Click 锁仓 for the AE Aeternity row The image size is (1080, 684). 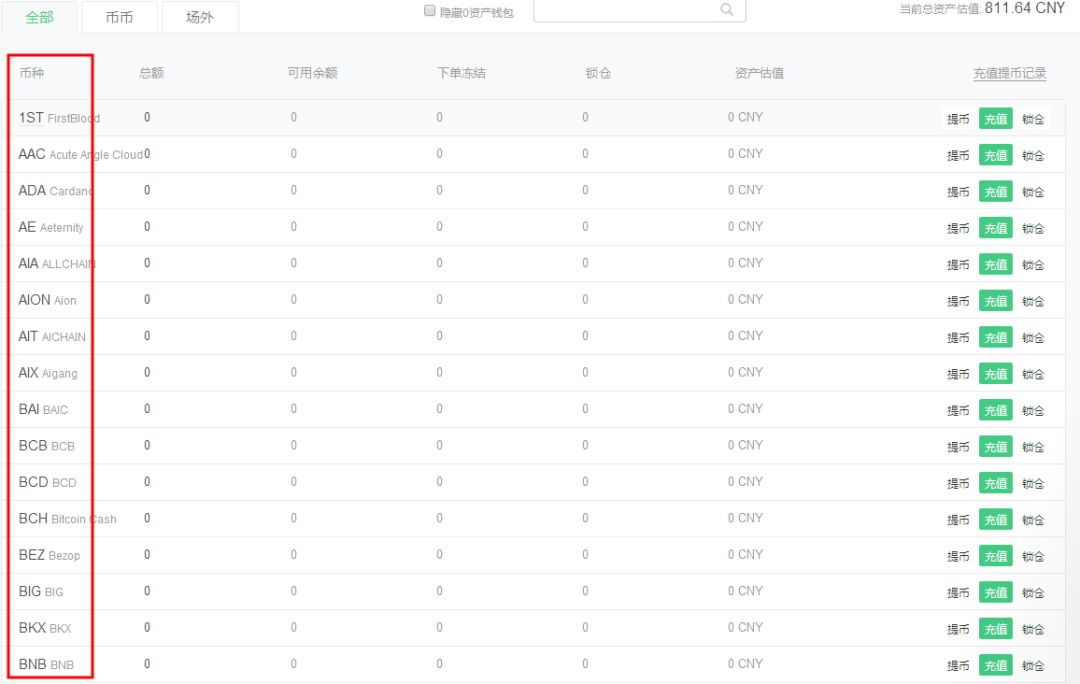(1033, 228)
